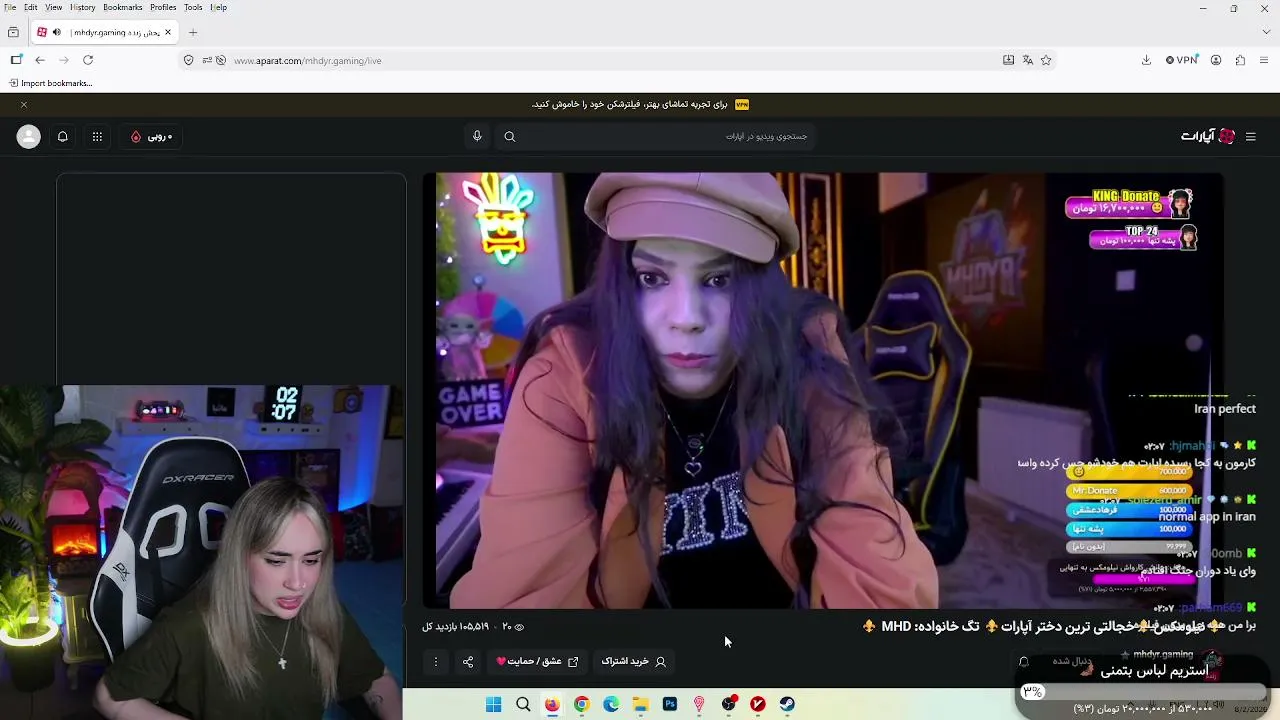Click the Aparat search magnifier icon
The image size is (1280, 720).
510,137
